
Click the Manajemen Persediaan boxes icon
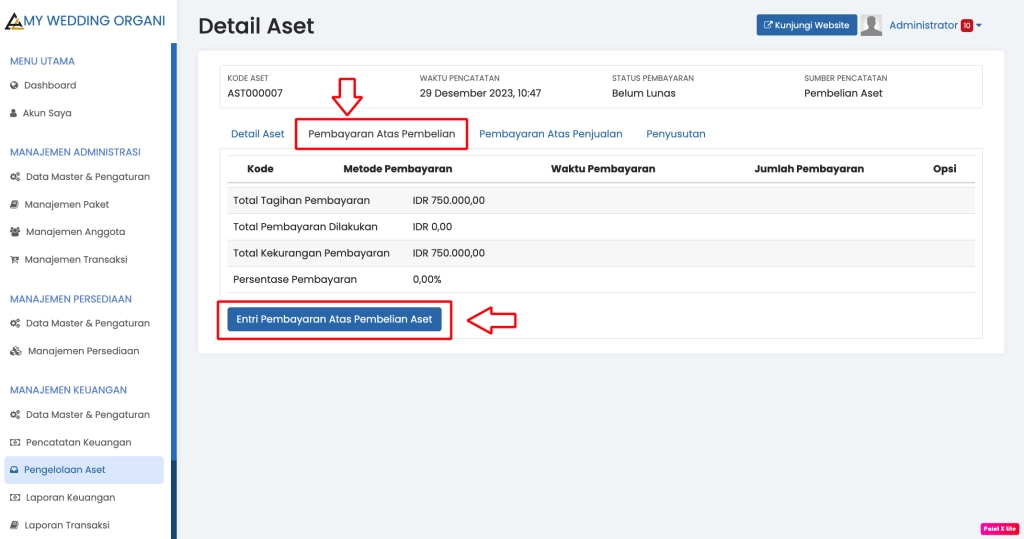pos(16,351)
